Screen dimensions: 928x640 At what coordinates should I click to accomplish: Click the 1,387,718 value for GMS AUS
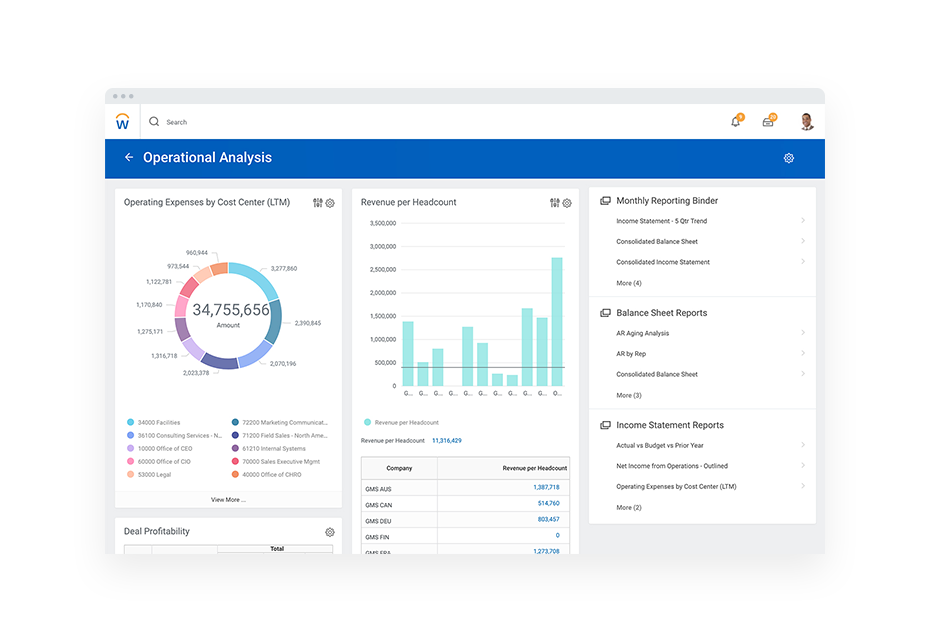tap(546, 487)
